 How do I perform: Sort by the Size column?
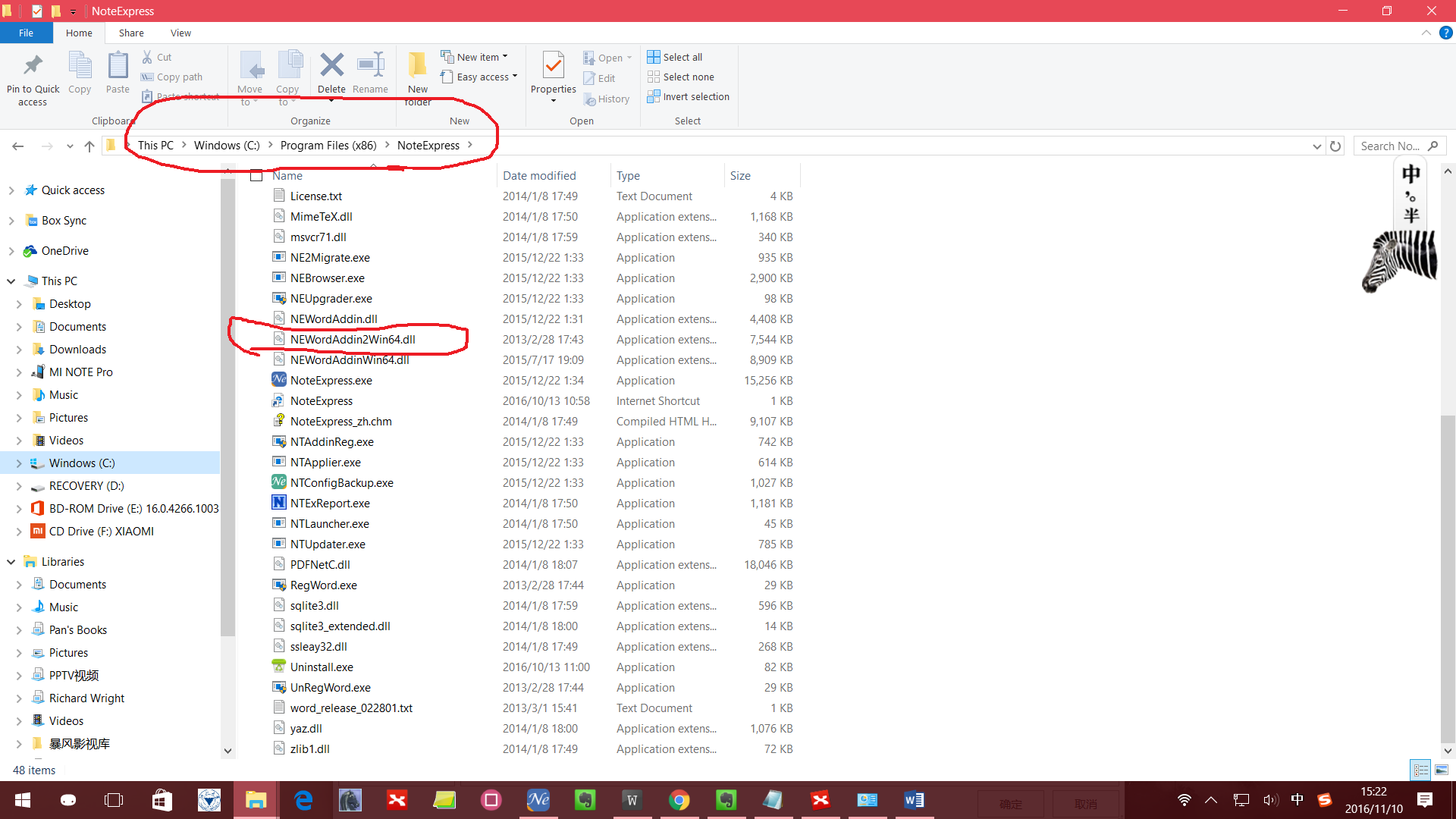point(740,175)
